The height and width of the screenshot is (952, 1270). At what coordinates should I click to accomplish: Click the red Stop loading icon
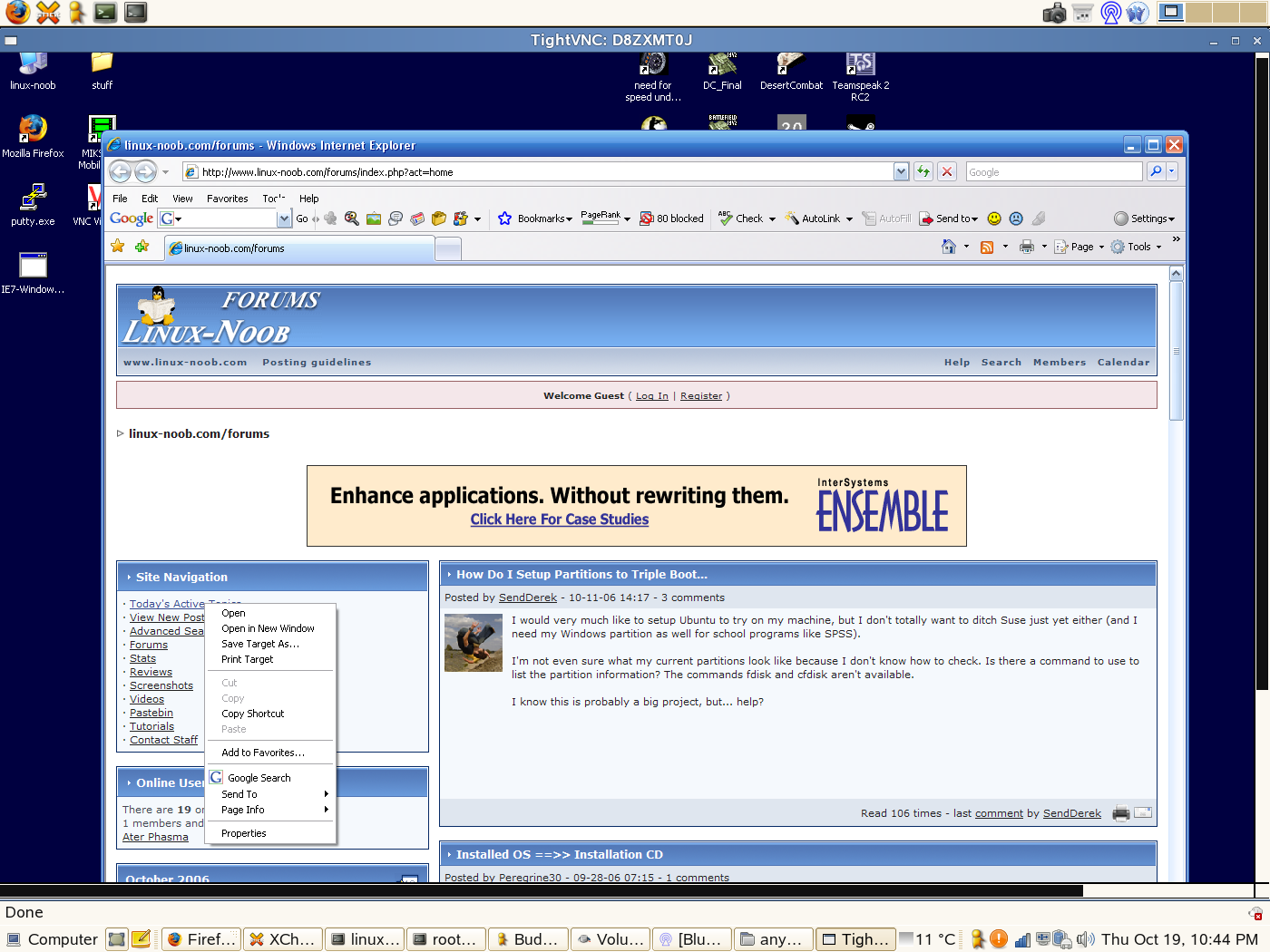pyautogui.click(x=947, y=171)
